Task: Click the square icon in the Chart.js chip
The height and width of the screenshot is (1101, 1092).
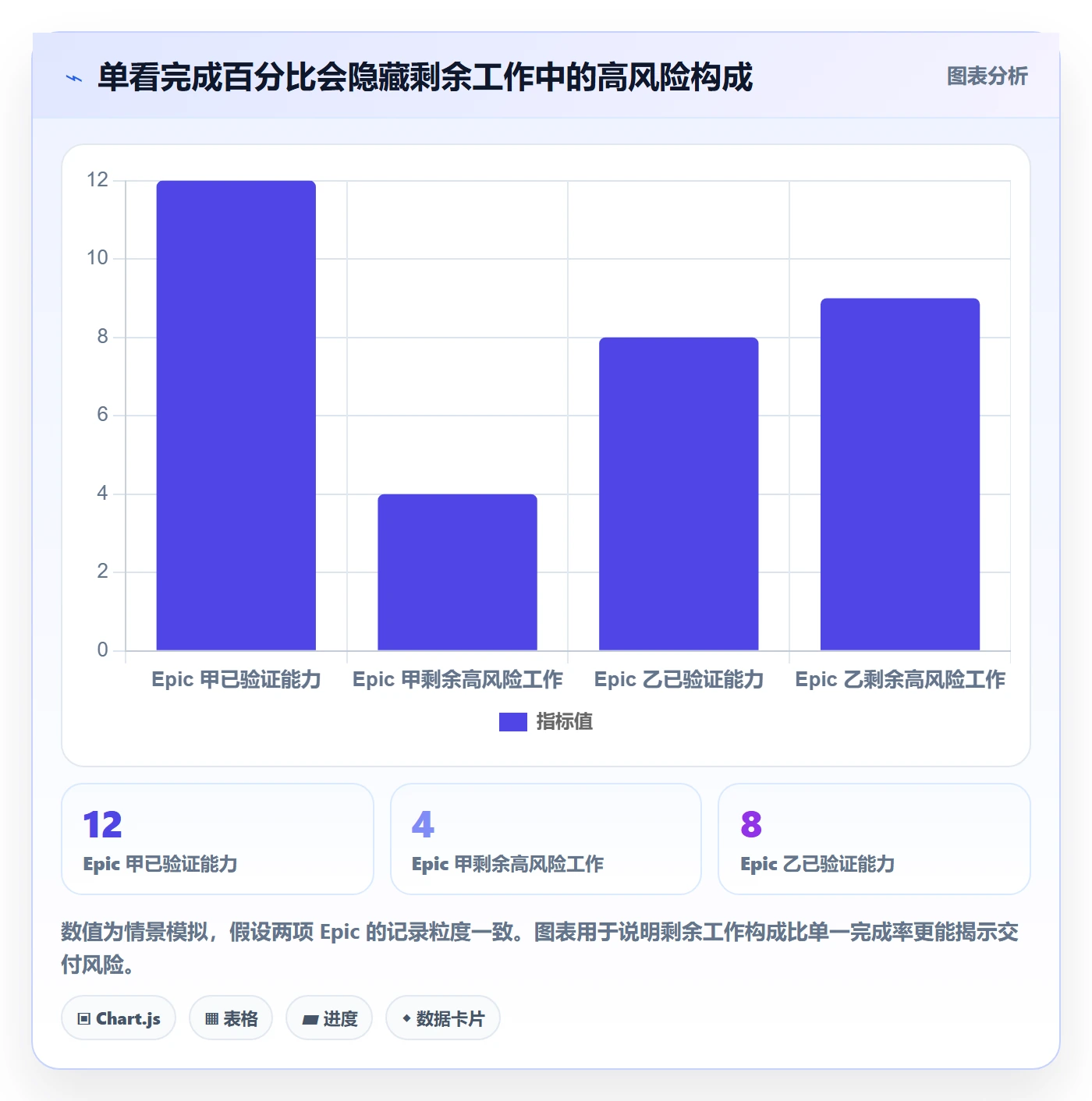Action: pos(84,1019)
